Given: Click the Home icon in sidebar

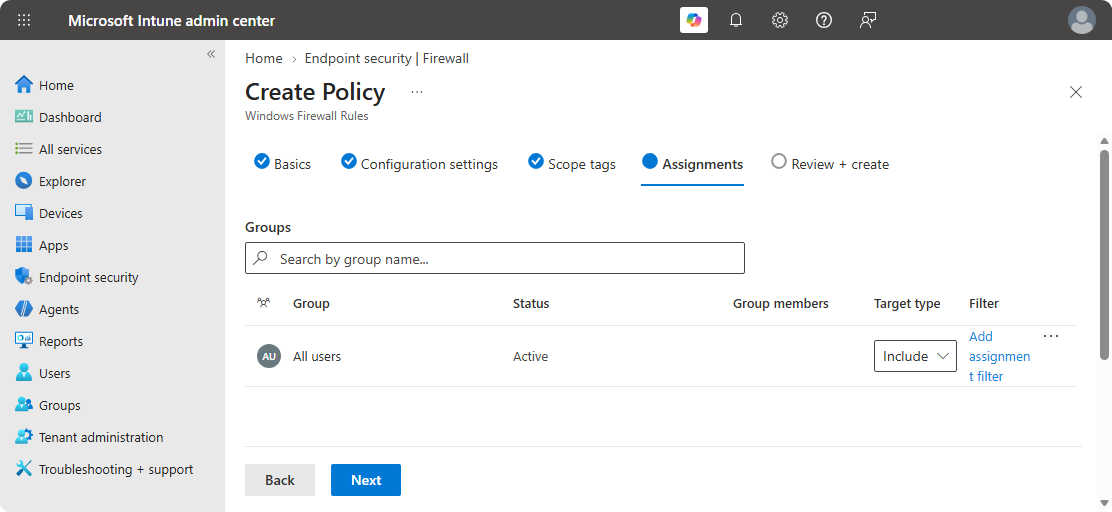Looking at the screenshot, I should (x=24, y=85).
